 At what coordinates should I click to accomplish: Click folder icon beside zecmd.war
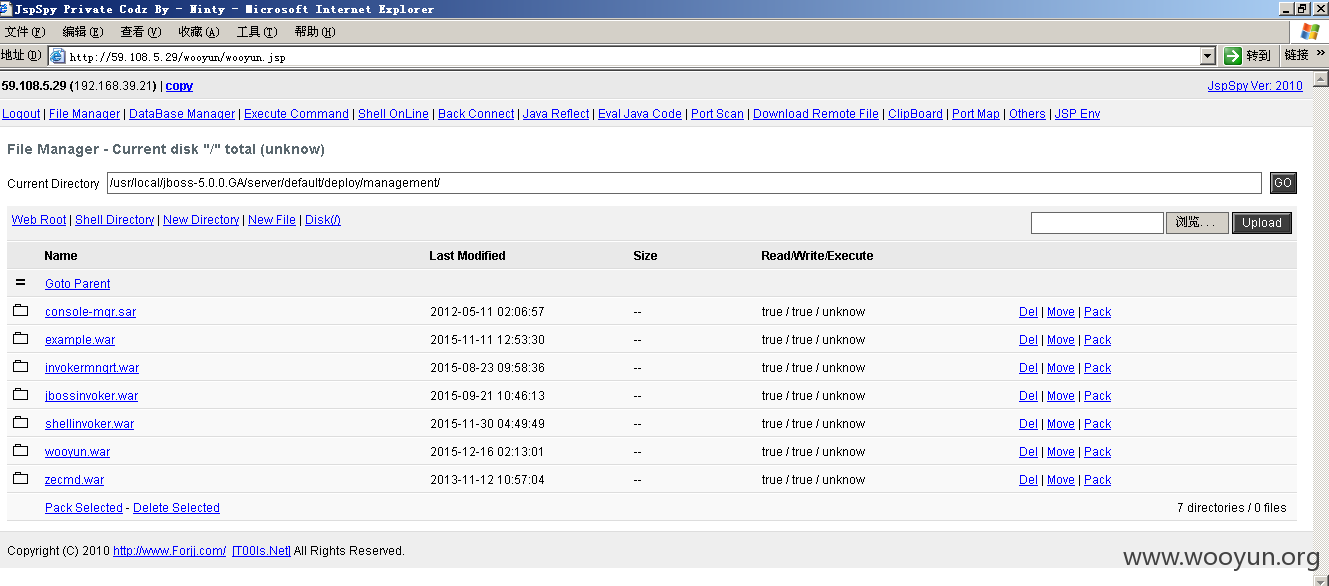20,479
